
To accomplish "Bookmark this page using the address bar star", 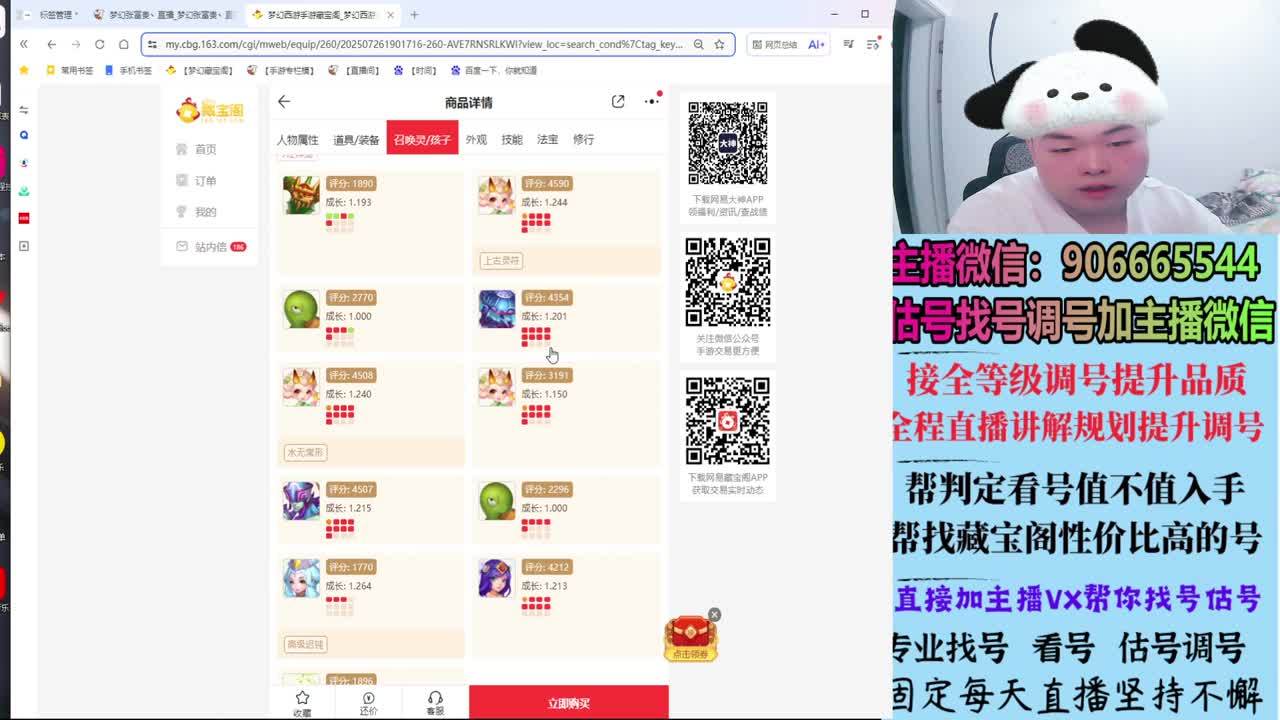I will point(719,44).
